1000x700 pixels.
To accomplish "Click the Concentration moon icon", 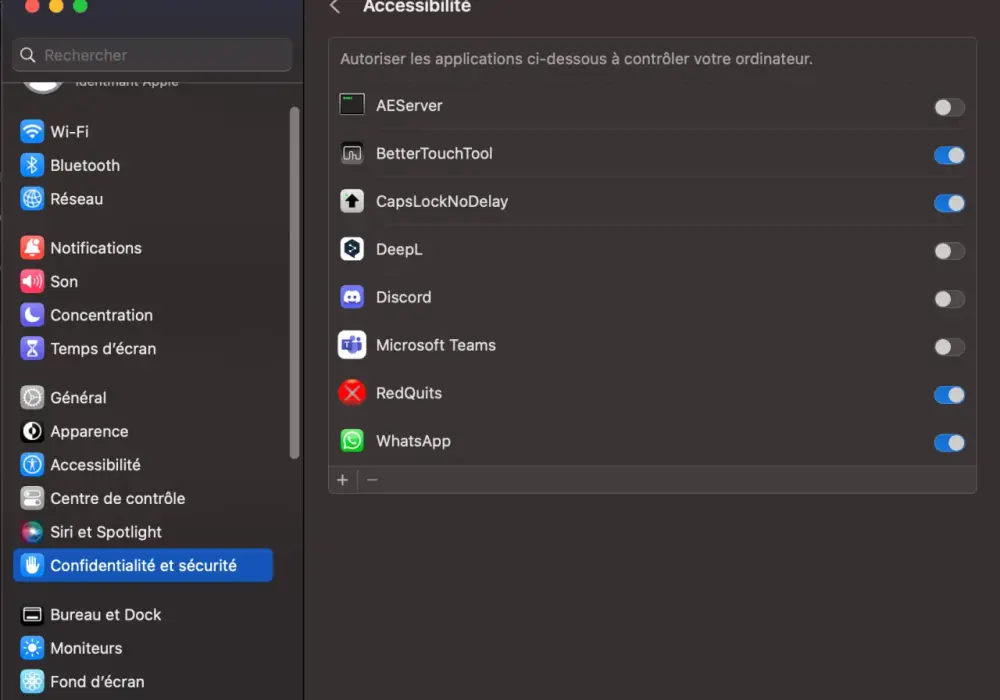I will [32, 315].
